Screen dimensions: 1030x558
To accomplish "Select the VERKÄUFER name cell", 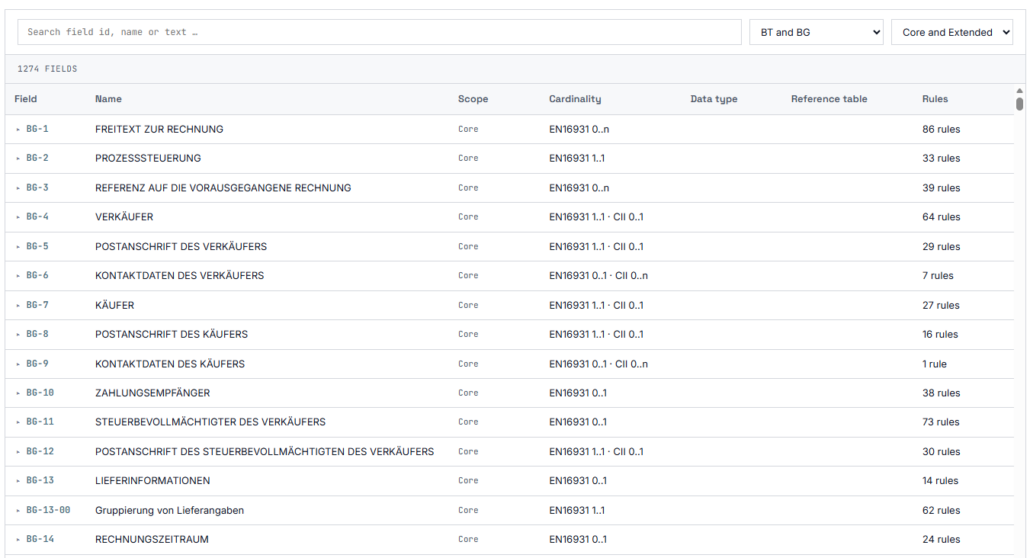I will tap(124, 217).
